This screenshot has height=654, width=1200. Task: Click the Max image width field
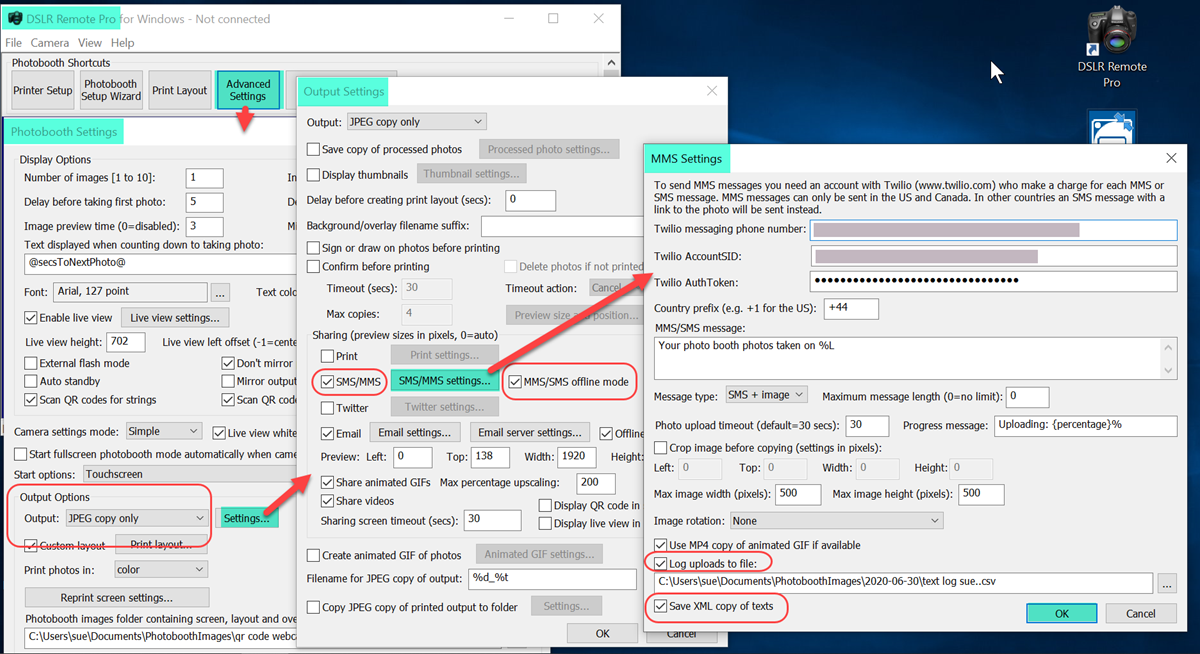pos(798,494)
